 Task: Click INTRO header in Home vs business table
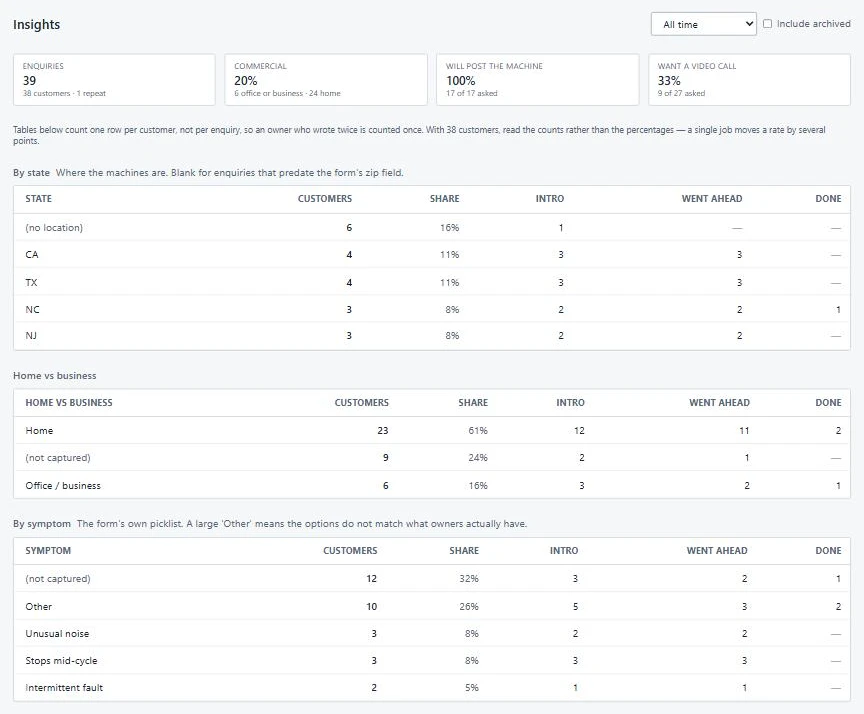click(x=570, y=403)
